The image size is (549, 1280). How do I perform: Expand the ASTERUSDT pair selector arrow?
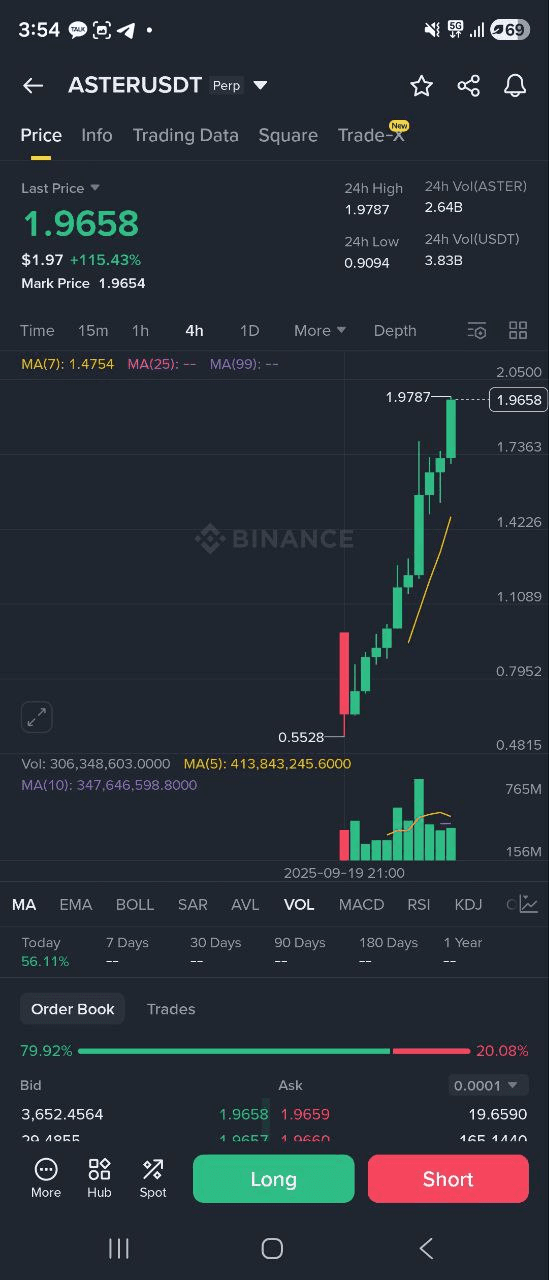click(260, 86)
